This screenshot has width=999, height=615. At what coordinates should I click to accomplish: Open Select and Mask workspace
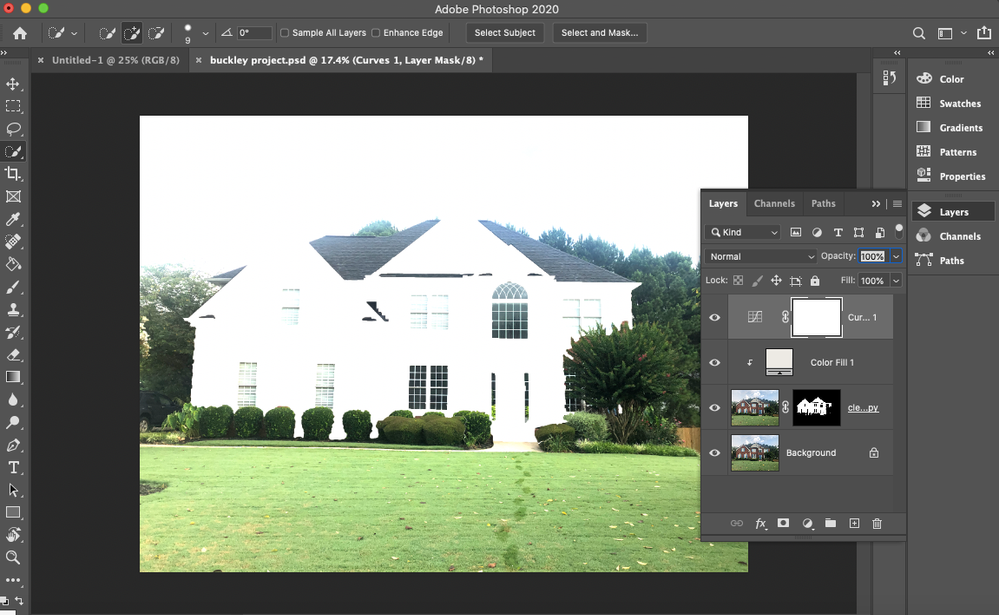click(599, 32)
